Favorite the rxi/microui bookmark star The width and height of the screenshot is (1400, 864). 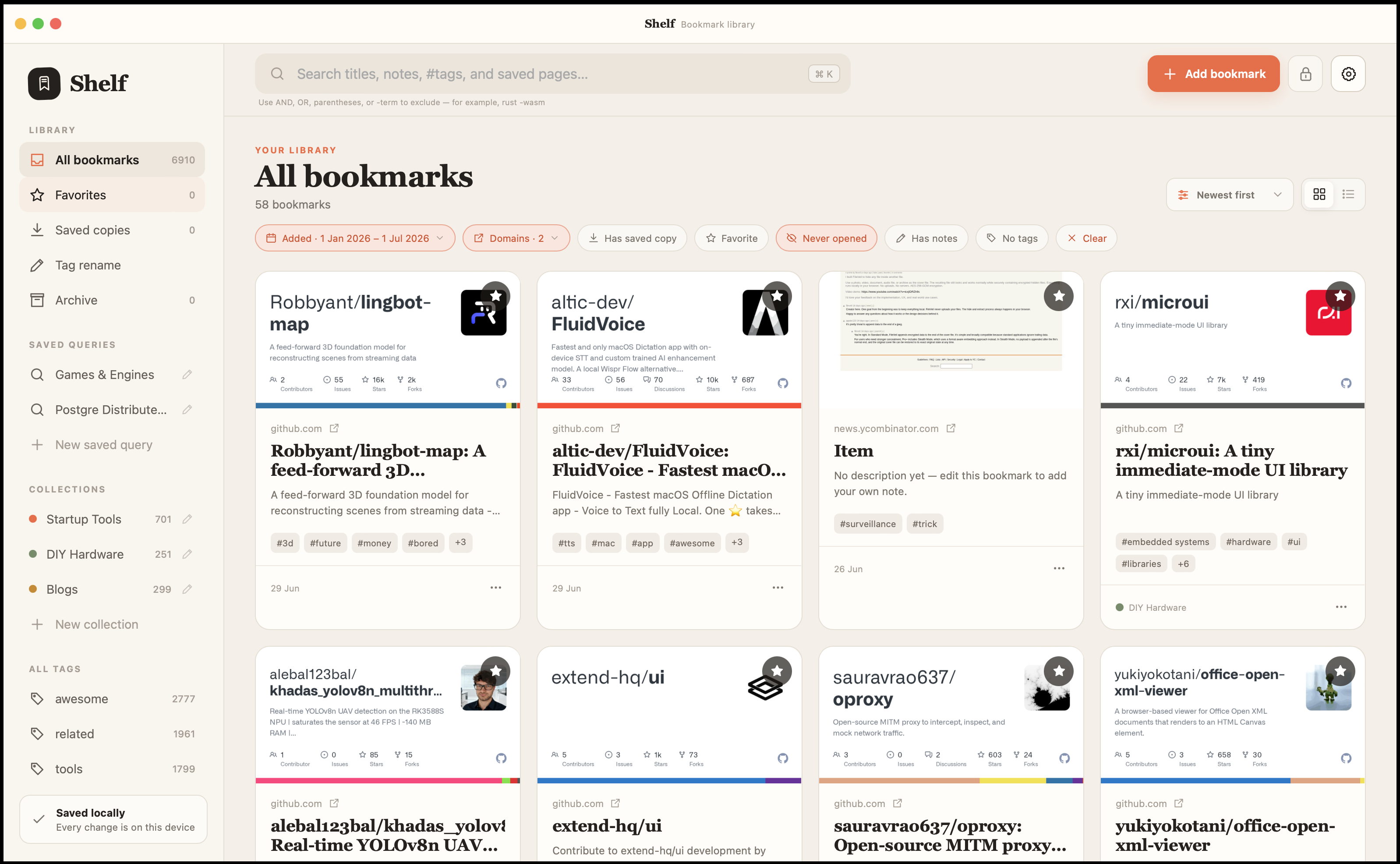[1340, 296]
